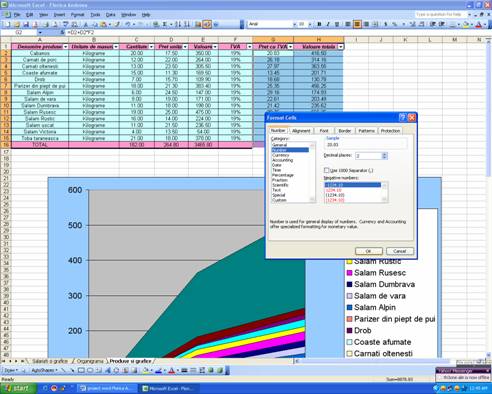The height and width of the screenshot is (394, 492).
Task: Open filter dropdown for Cantitate column
Action: pos(151,47)
